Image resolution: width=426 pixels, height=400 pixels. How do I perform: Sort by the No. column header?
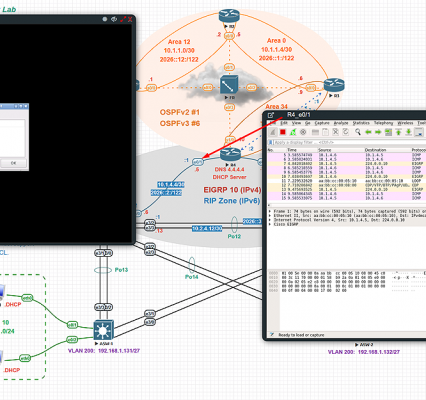[x=271, y=150]
